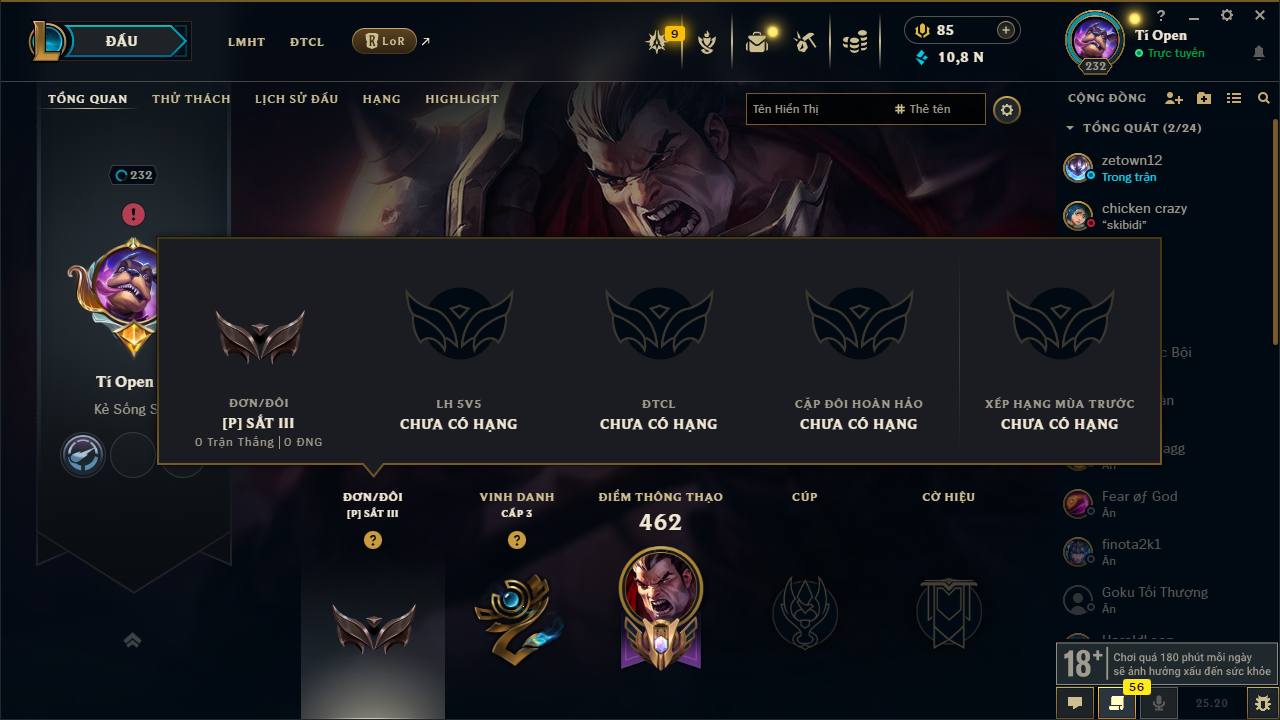The width and height of the screenshot is (1280, 720).
Task: Open the Crafting hammer icon
Action: click(x=805, y=41)
